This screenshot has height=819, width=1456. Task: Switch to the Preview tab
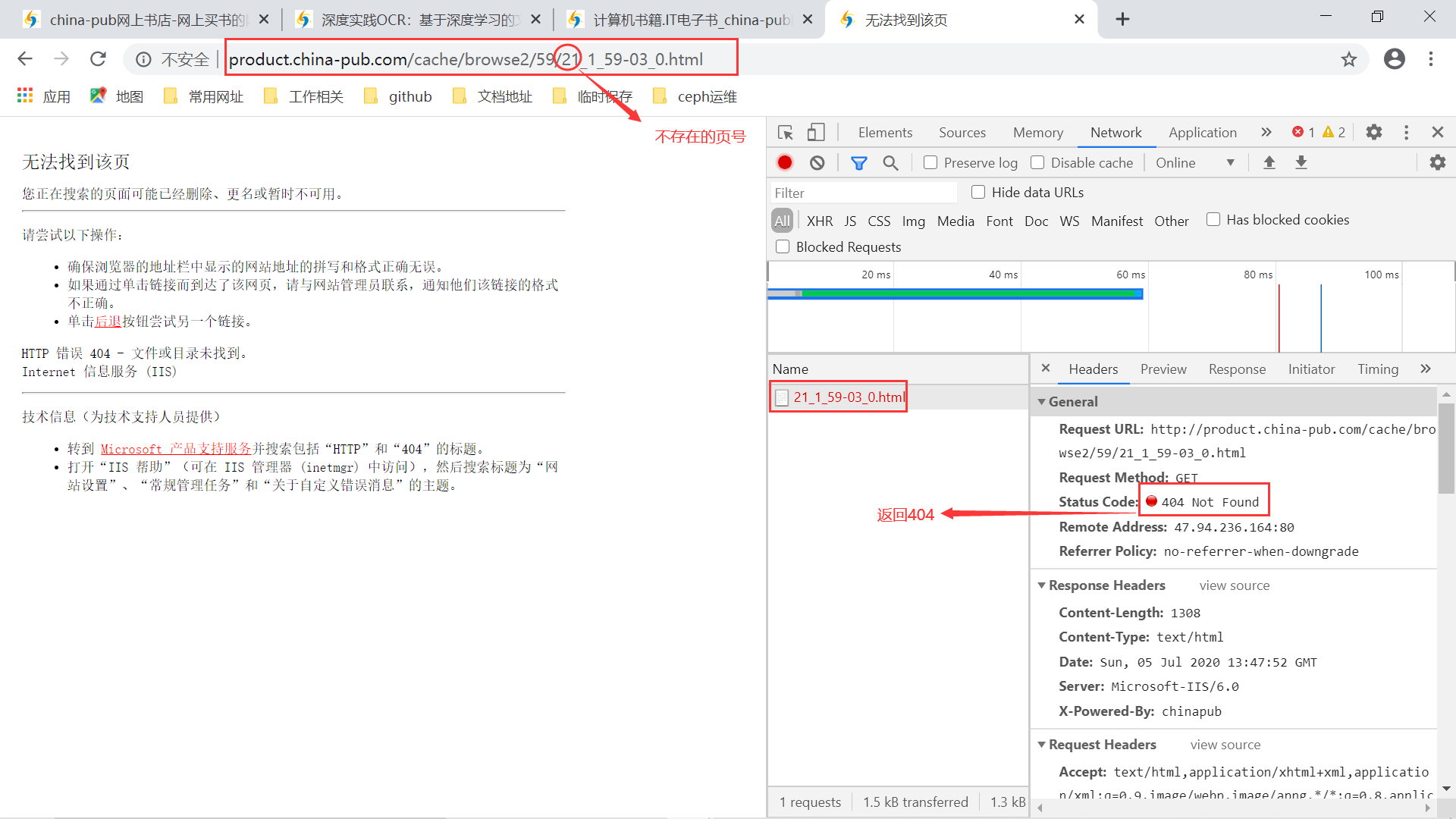click(x=1163, y=369)
